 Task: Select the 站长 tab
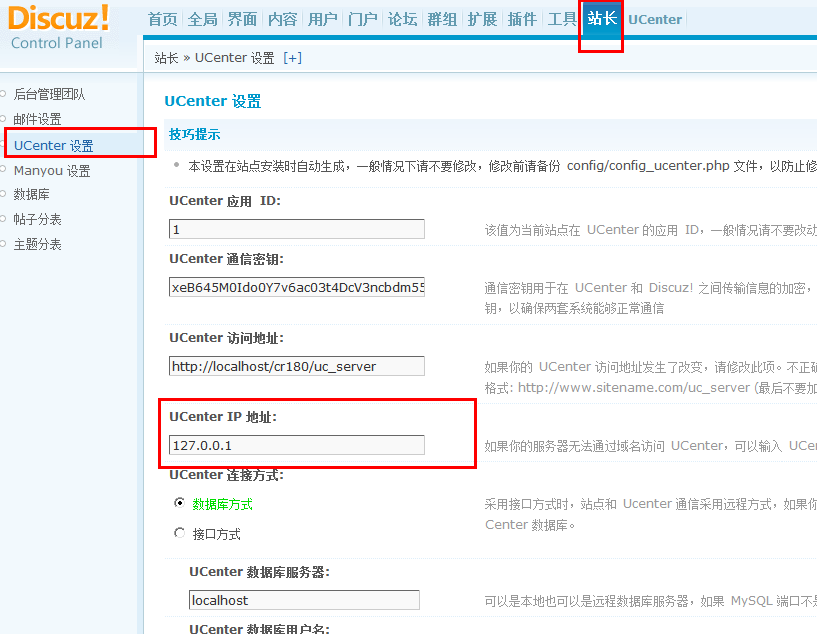pos(602,19)
